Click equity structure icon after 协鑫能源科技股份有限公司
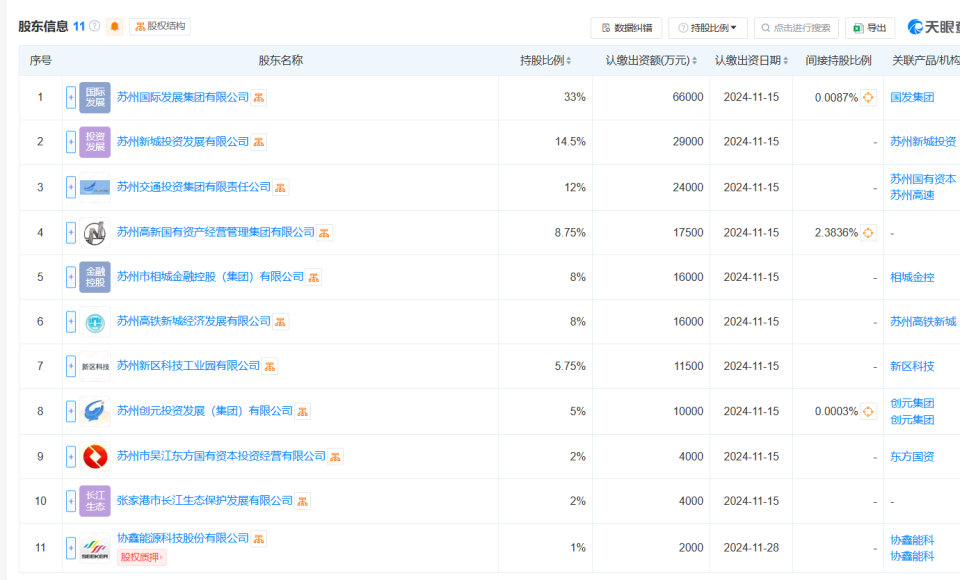Image resolution: width=960 pixels, height=580 pixels. point(259,539)
